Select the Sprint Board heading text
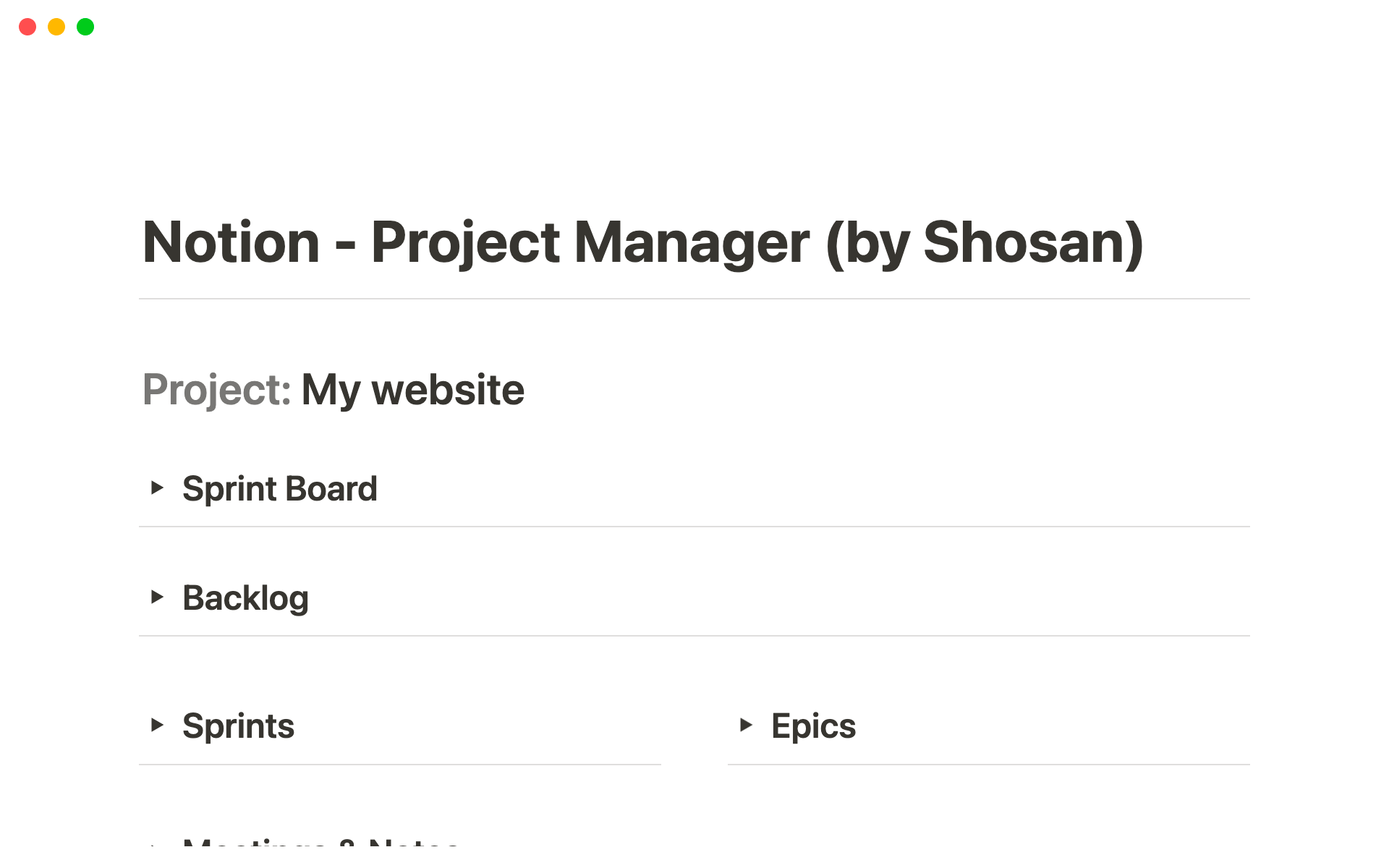The image size is (1389, 868). pos(281,488)
